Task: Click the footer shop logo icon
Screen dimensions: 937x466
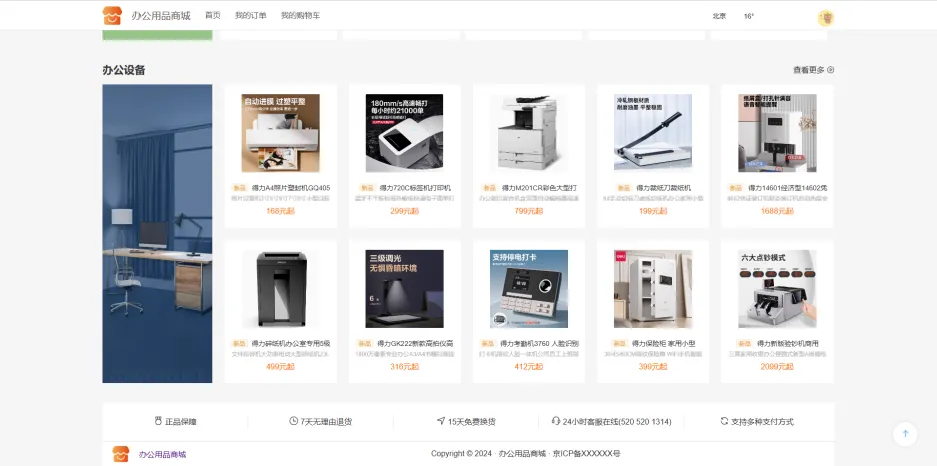Action: [121, 454]
